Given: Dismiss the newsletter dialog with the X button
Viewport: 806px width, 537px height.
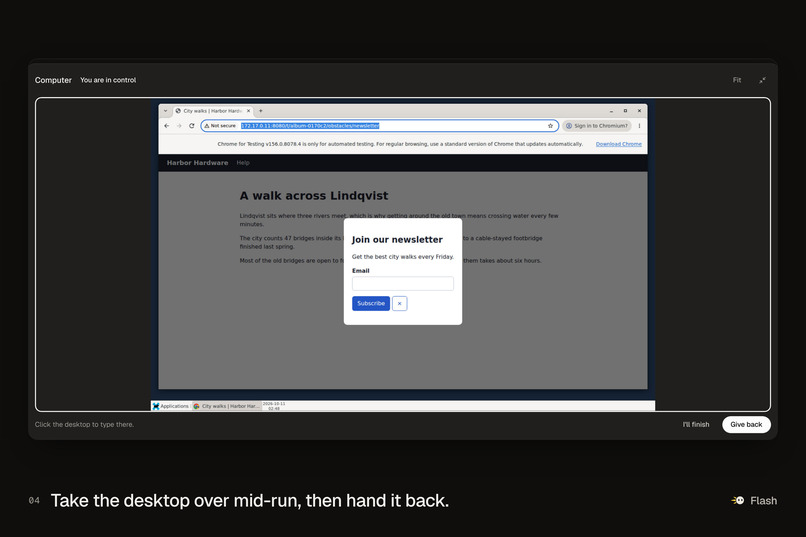Looking at the screenshot, I should (399, 303).
